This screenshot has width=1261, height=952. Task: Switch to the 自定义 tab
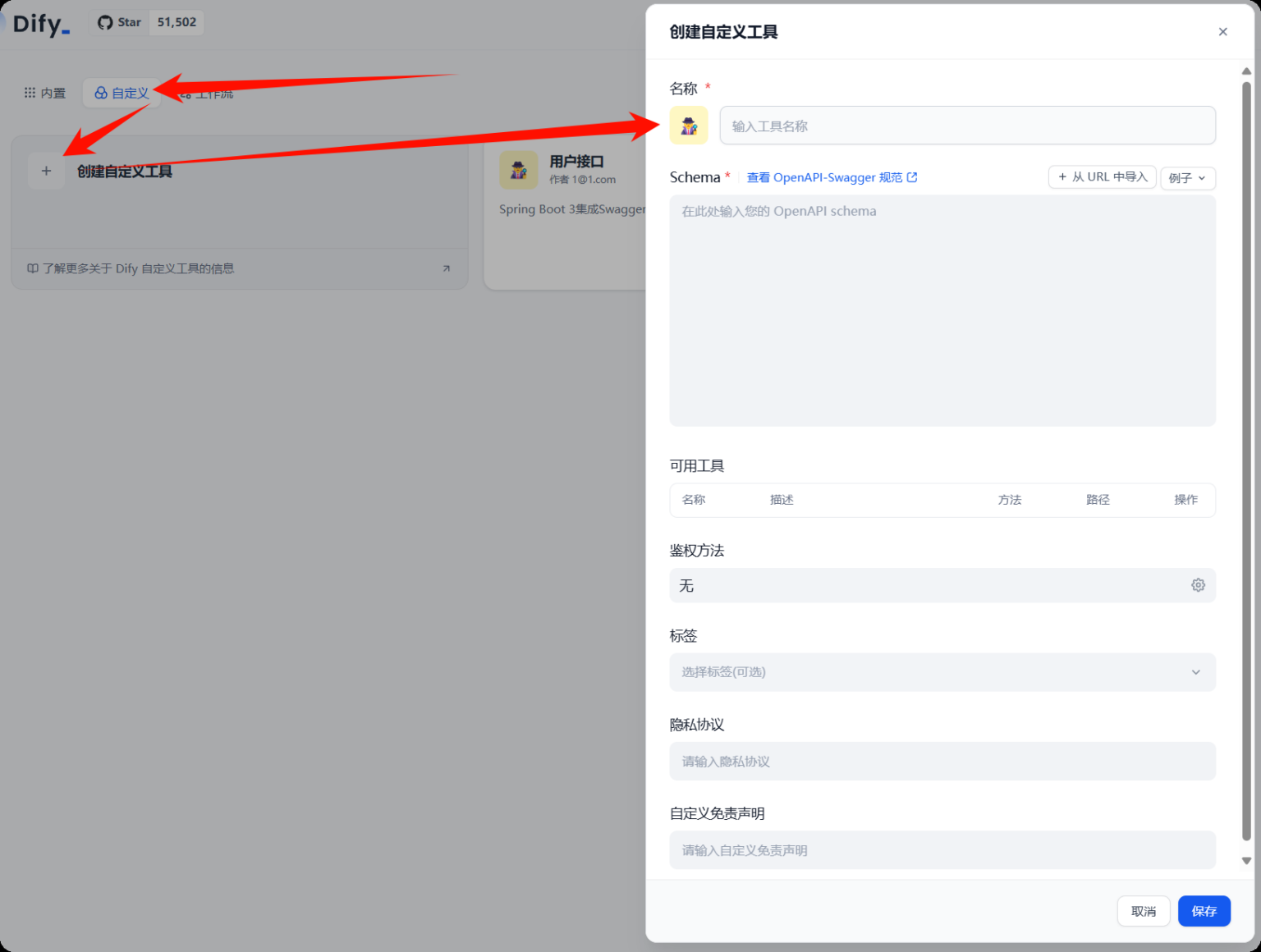pyautogui.click(x=122, y=93)
